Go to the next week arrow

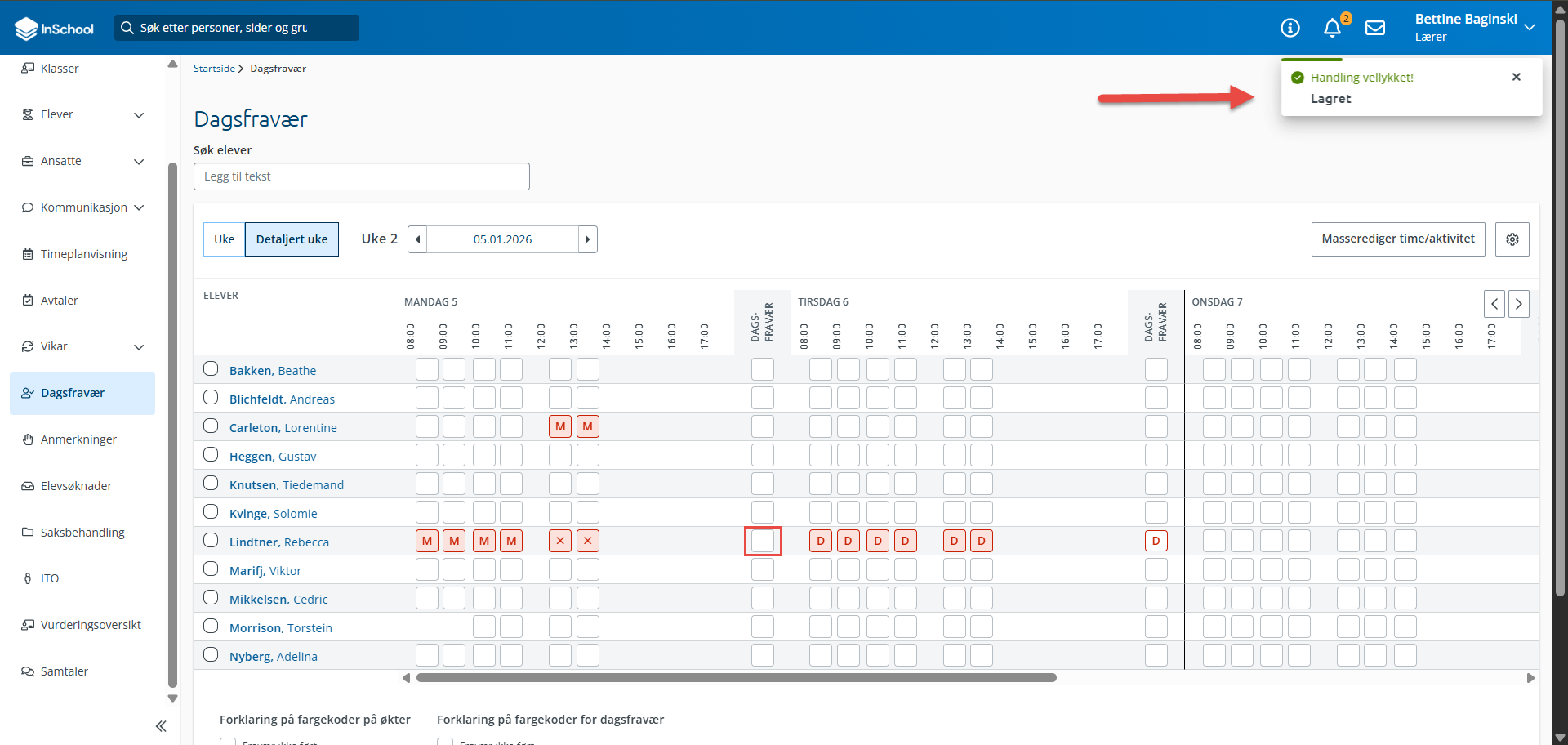tap(588, 239)
